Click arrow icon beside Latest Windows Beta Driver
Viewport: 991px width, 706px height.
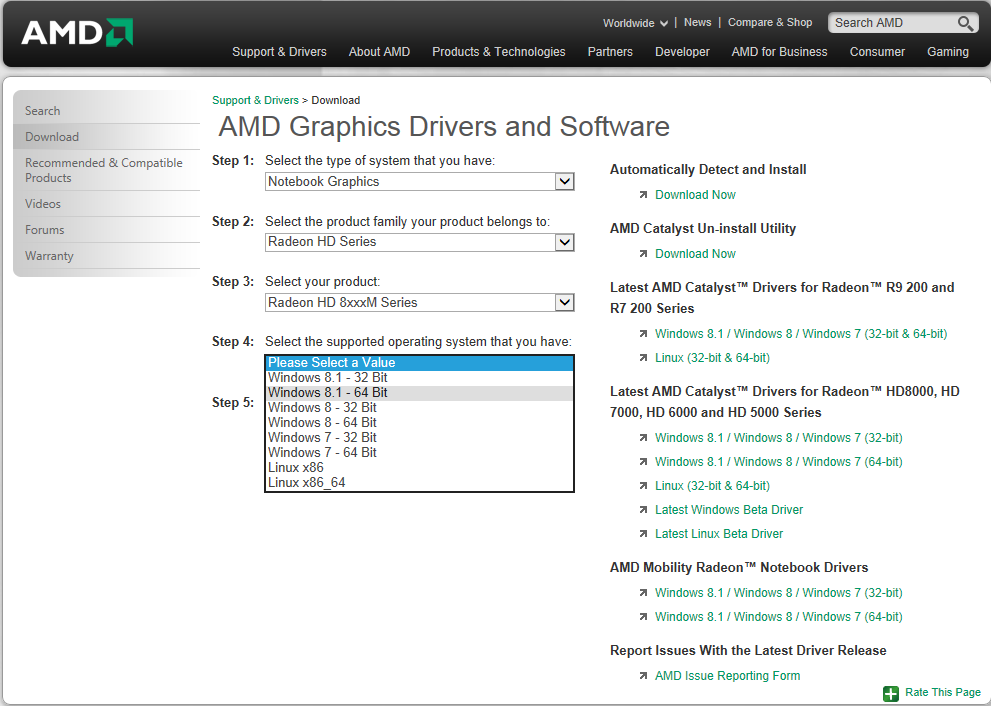point(644,510)
